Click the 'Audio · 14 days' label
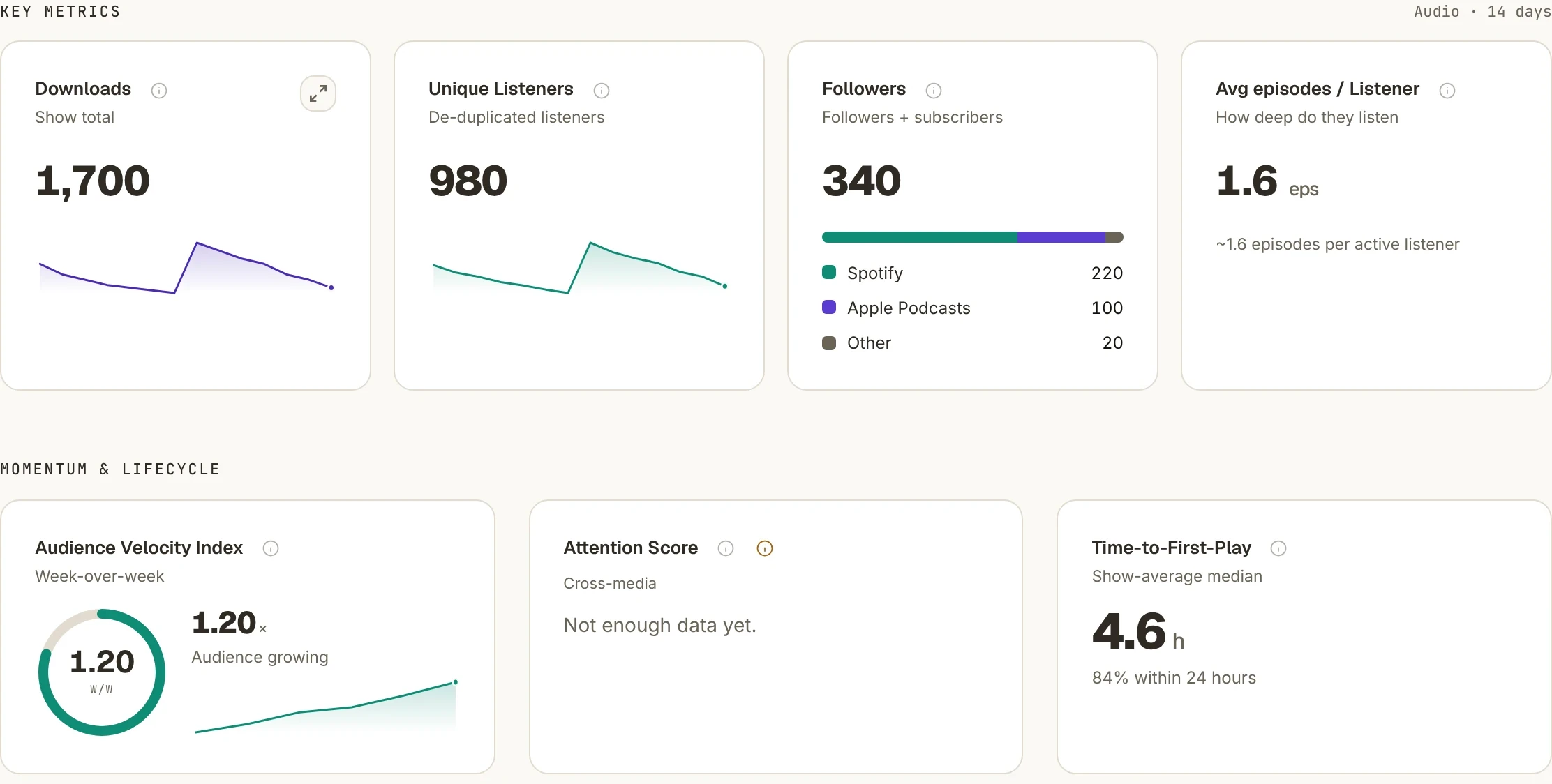1552x784 pixels. [1482, 11]
